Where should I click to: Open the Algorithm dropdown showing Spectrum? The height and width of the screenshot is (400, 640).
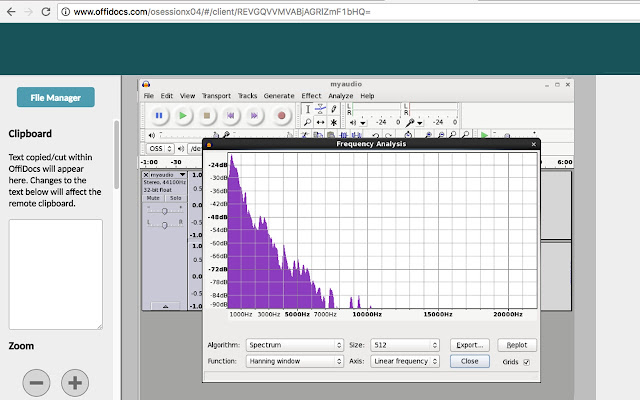point(295,345)
